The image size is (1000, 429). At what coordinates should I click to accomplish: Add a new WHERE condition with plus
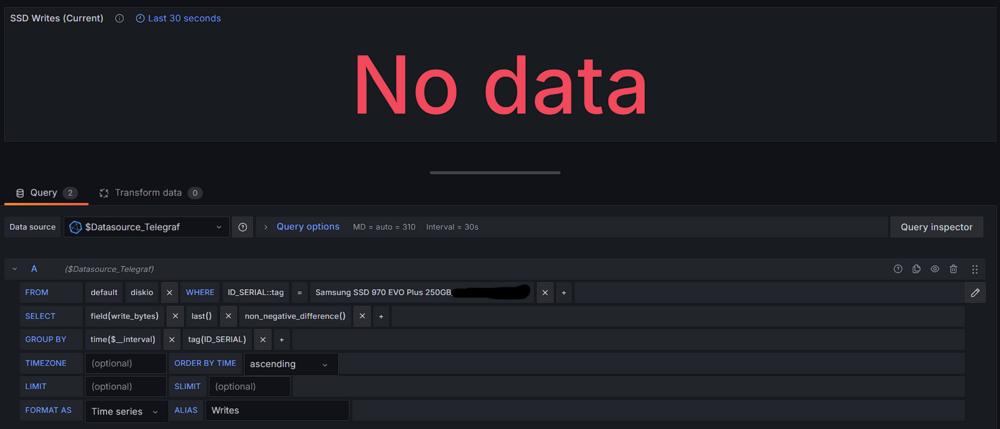[563, 293]
